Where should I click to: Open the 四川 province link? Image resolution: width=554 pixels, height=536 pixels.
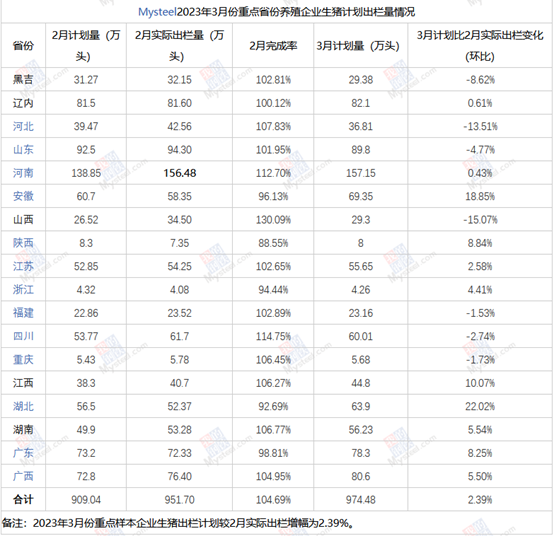[23, 336]
